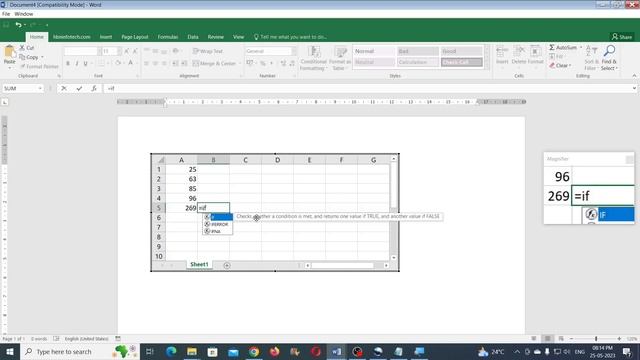Click the Clear eraser icon
This screenshot has width=640, height=360.
552,65
